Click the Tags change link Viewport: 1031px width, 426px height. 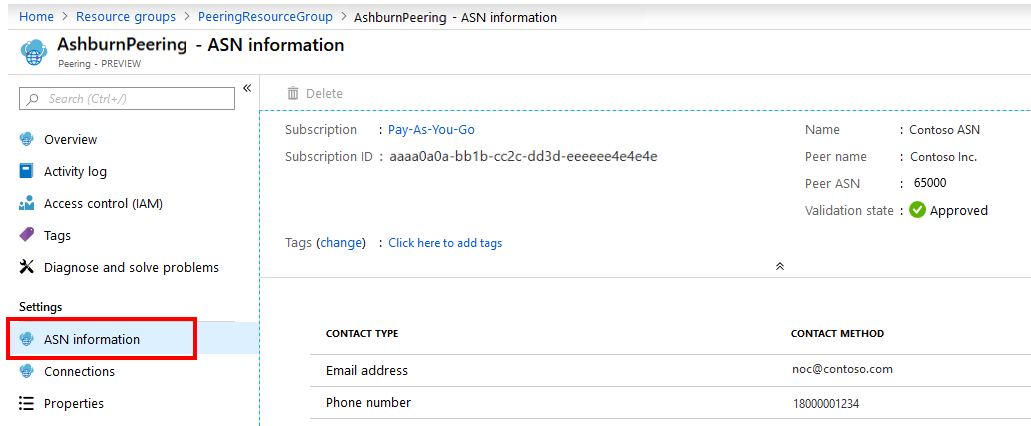341,242
